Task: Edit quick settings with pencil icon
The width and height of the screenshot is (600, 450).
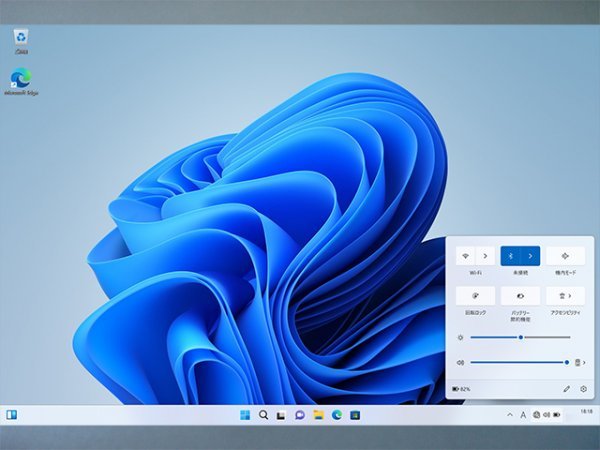Action: click(566, 389)
